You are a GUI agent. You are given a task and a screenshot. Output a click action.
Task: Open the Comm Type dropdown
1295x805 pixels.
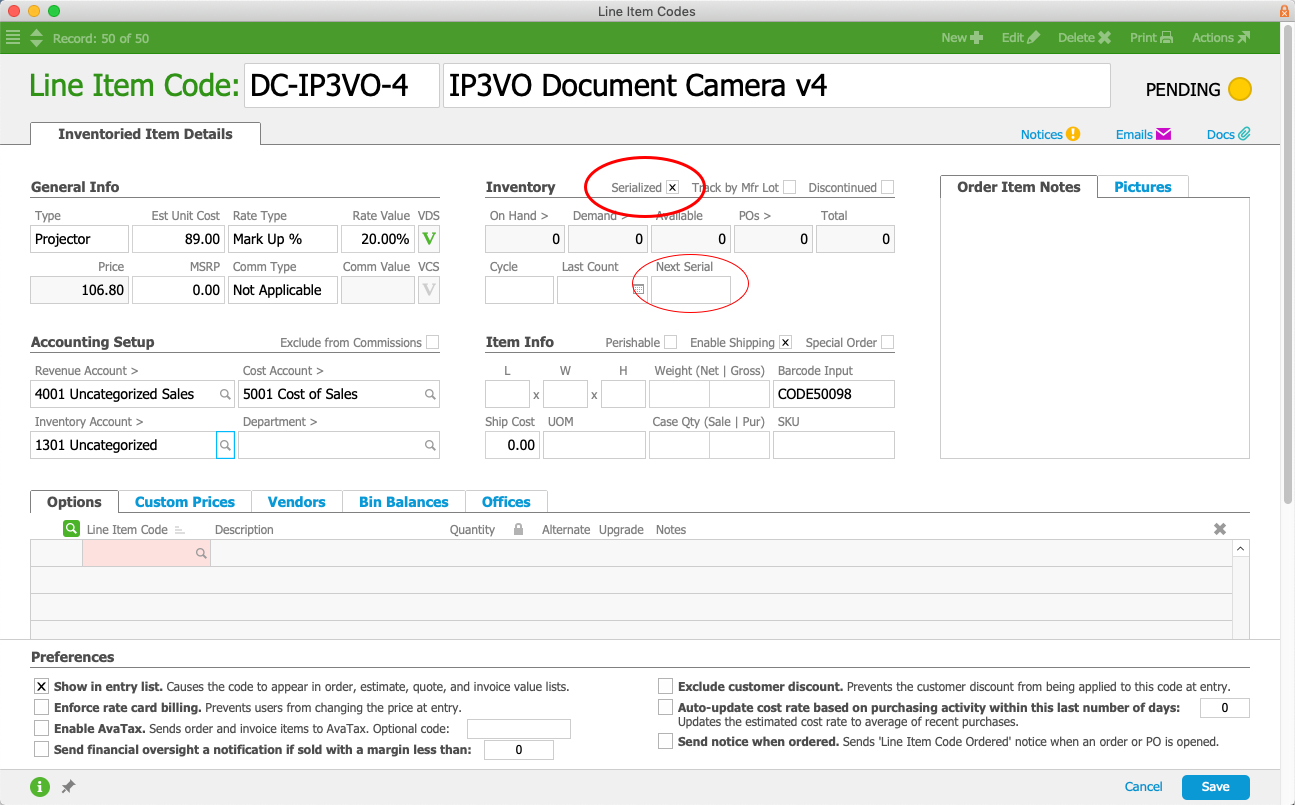coord(283,290)
